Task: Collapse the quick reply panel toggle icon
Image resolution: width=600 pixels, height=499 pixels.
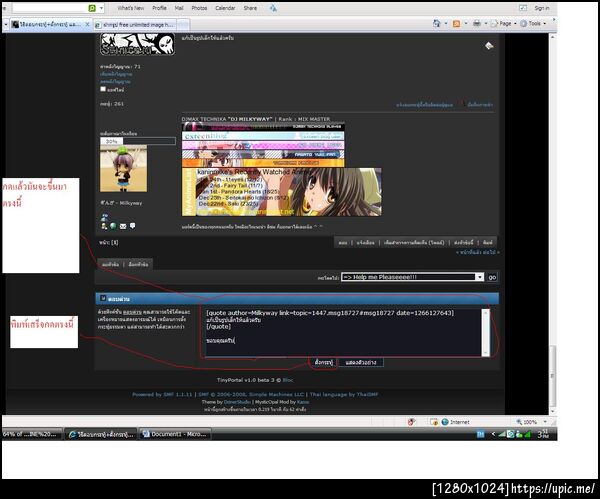Action: (x=103, y=298)
